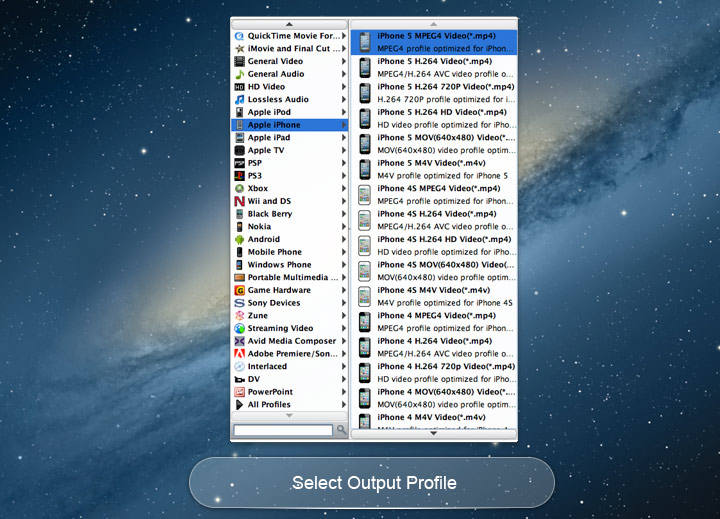Click the Lossless Audio blue note icon
This screenshot has height=519, width=720.
click(x=239, y=99)
